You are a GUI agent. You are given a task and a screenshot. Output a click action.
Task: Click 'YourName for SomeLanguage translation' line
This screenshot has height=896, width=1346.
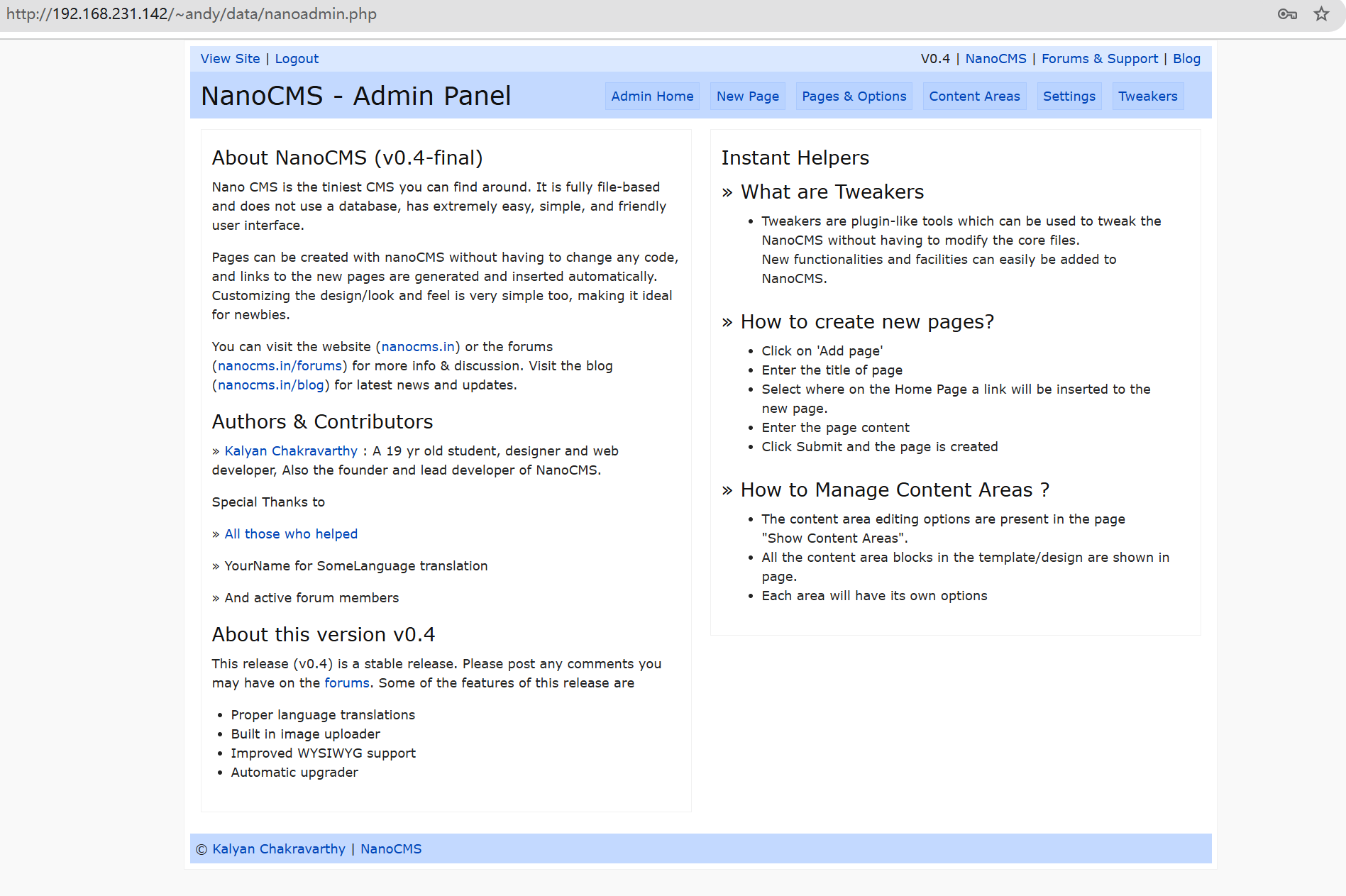click(356, 566)
